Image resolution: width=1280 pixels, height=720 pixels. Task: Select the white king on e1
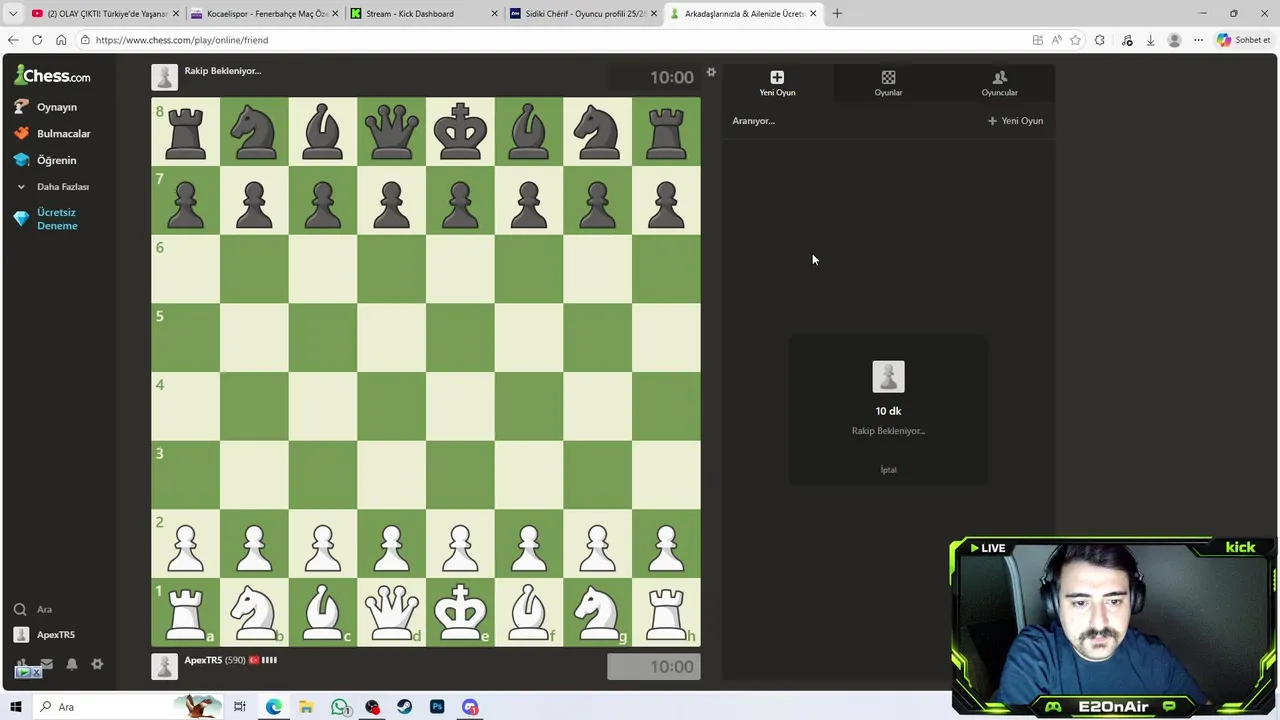pos(460,612)
